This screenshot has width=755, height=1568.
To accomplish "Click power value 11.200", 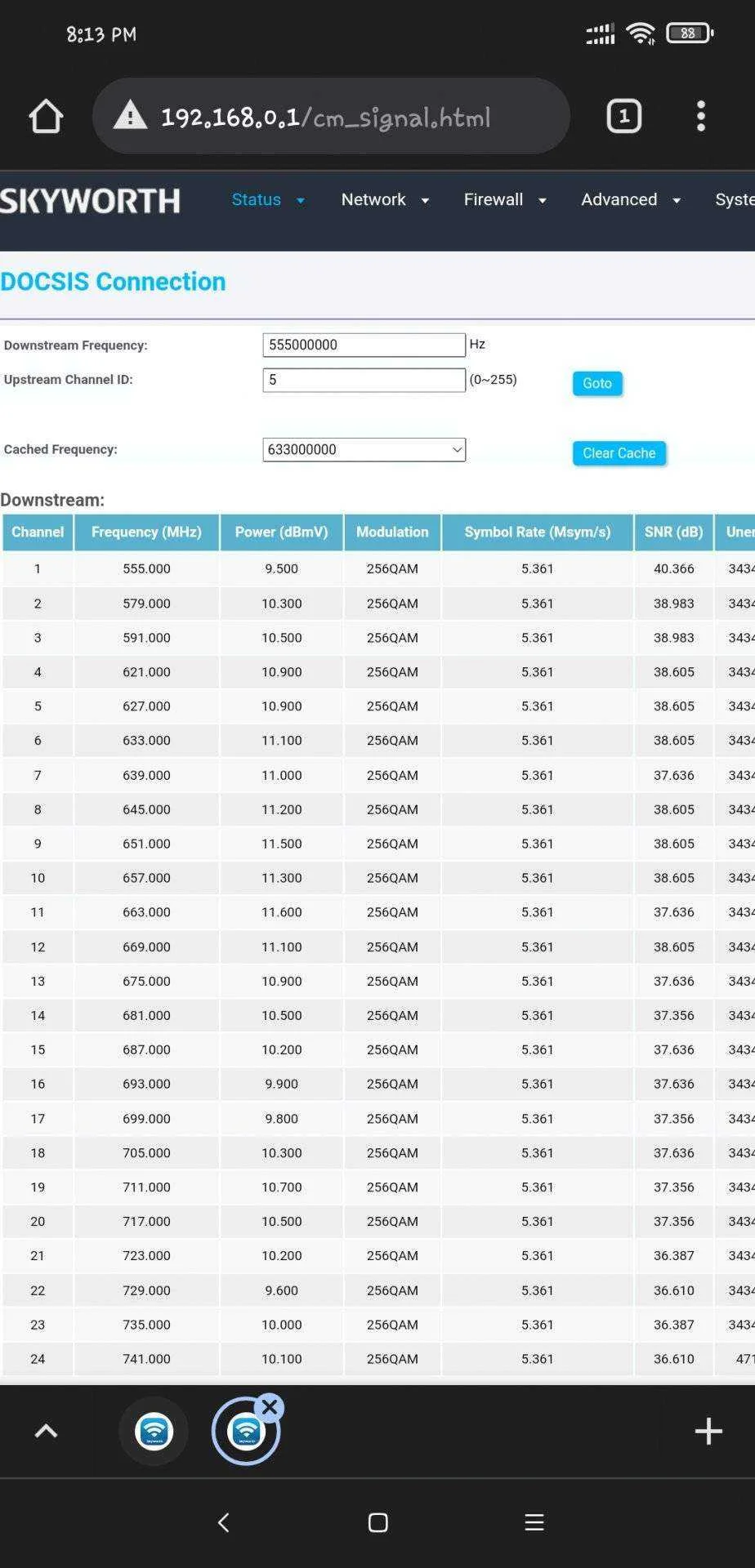I will (281, 809).
